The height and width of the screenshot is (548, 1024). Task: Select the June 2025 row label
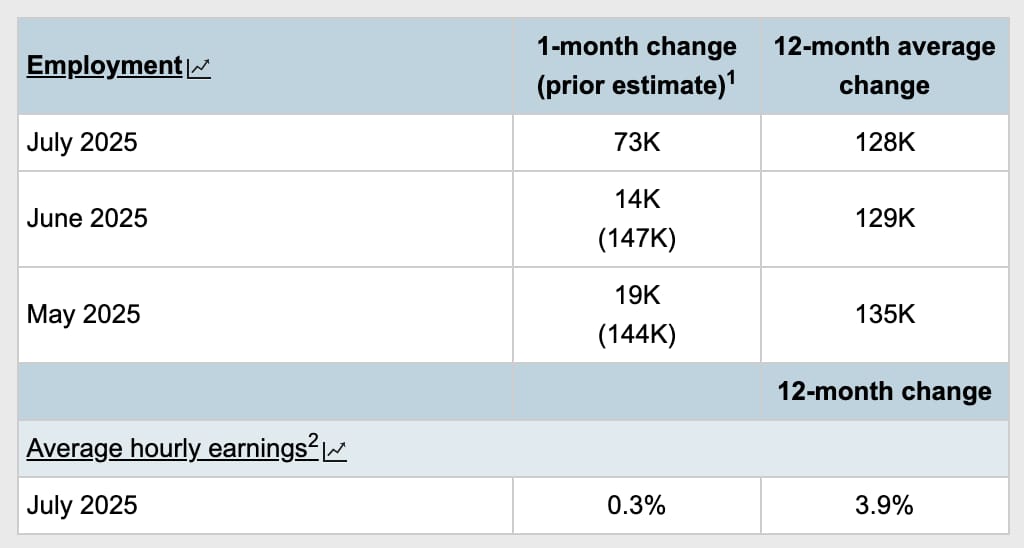(87, 218)
